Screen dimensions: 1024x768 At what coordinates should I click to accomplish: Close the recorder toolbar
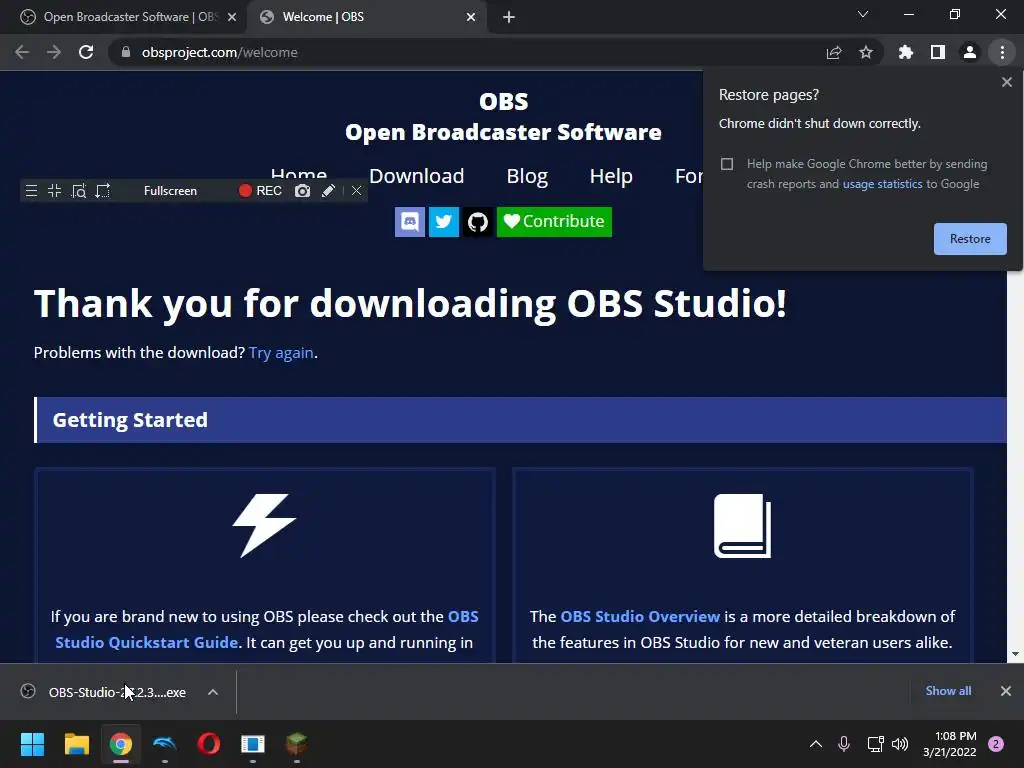[357, 191]
